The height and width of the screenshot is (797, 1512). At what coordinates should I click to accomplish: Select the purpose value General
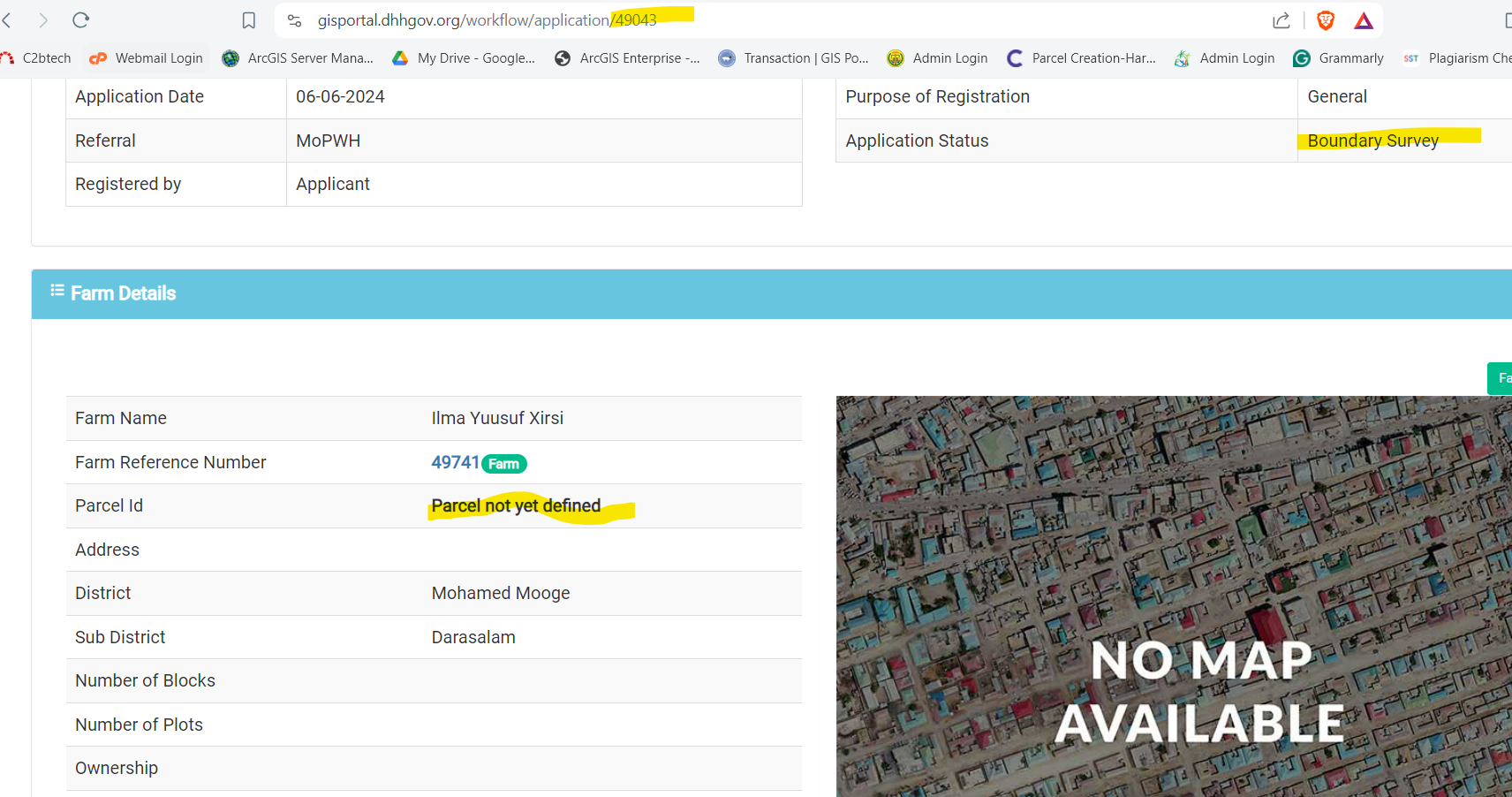pyautogui.click(x=1337, y=96)
